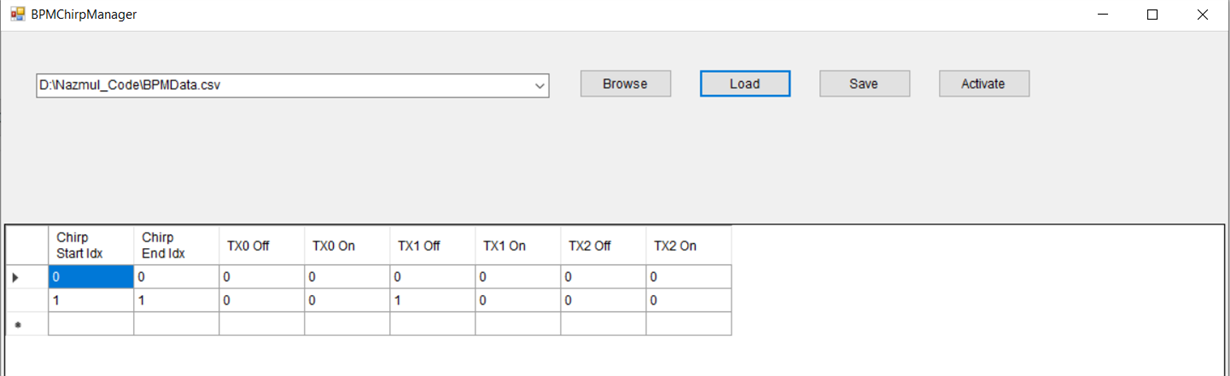Viewport: 1230px width, 376px height.
Task: Select the grid's top-left select-all corner cell
Action: 27,246
